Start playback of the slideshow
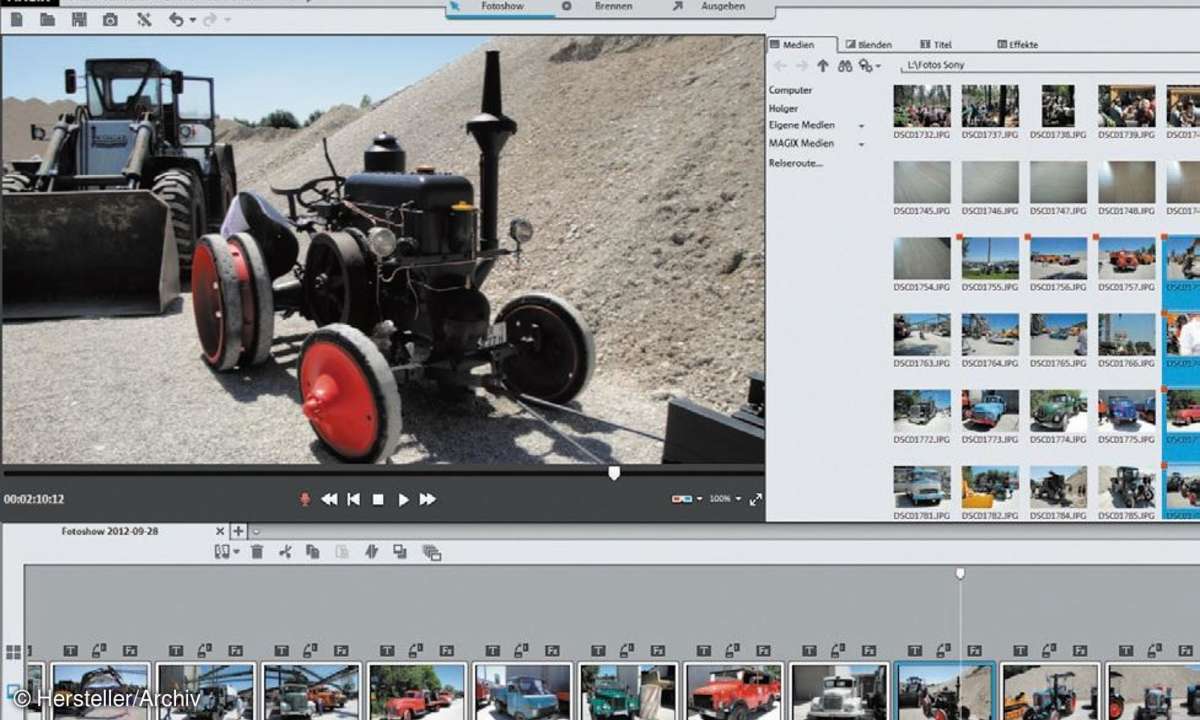 [x=403, y=499]
